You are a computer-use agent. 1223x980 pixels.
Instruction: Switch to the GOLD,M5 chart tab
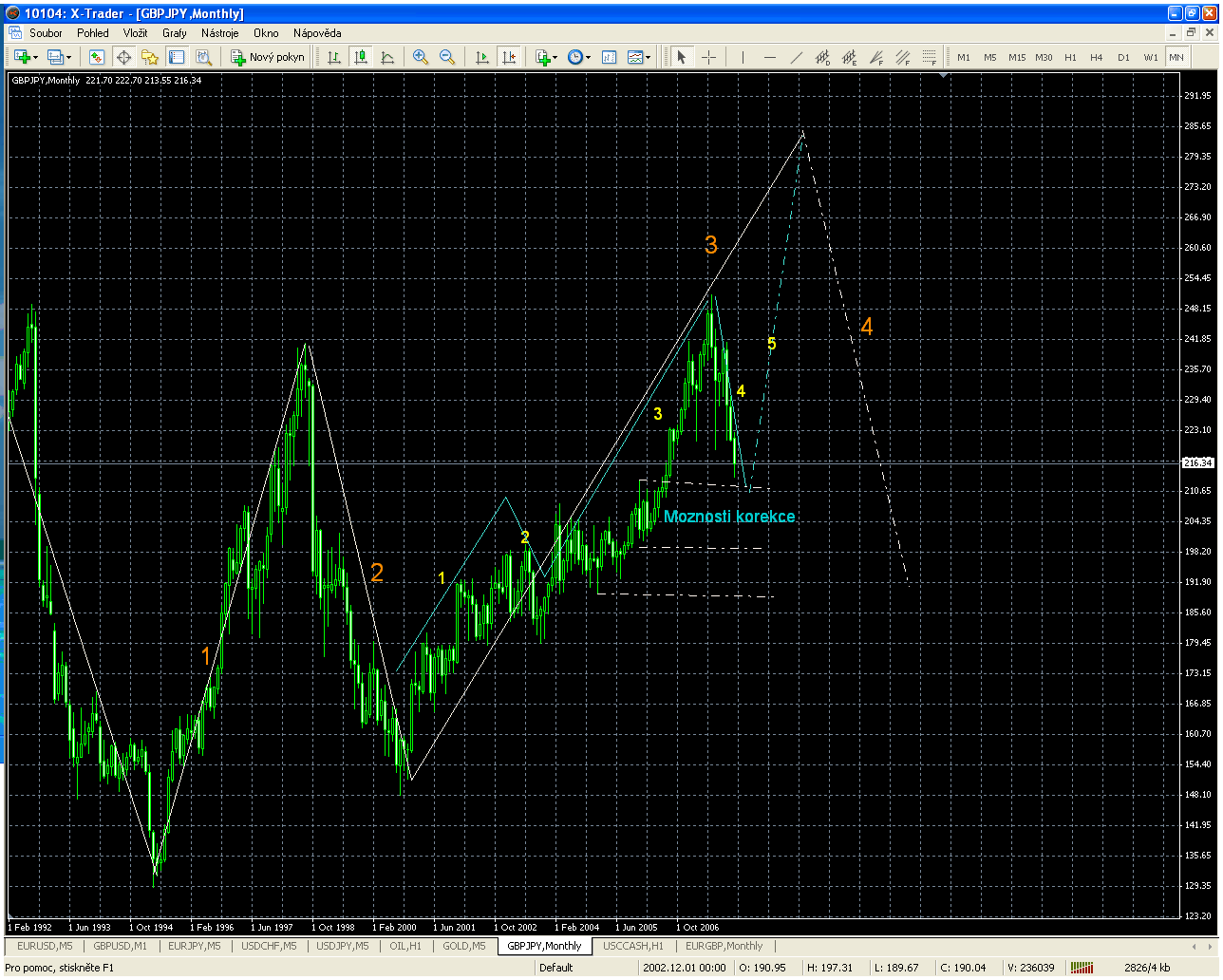click(x=464, y=946)
